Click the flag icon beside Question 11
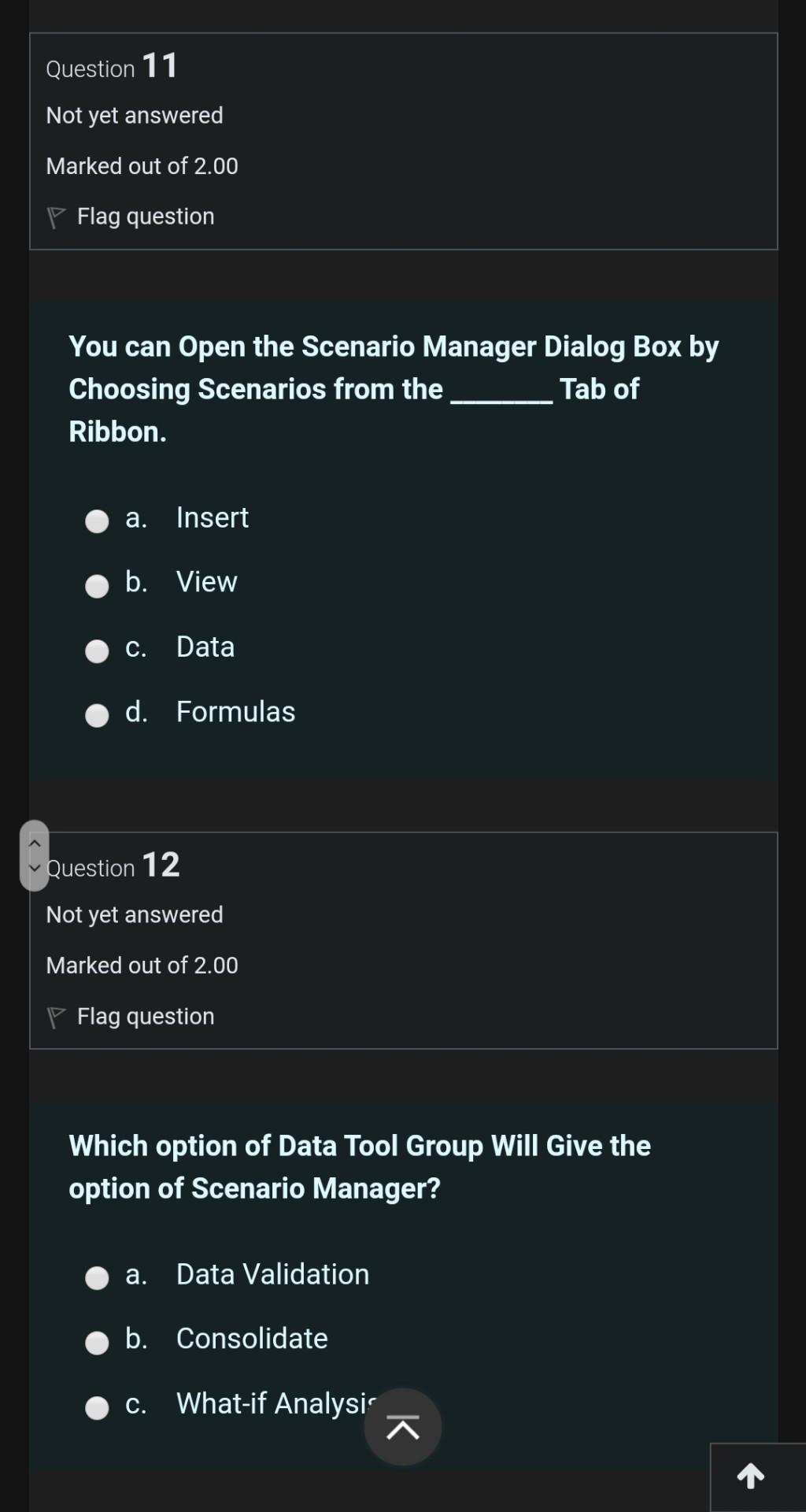The width and height of the screenshot is (806, 1512). tap(57, 215)
